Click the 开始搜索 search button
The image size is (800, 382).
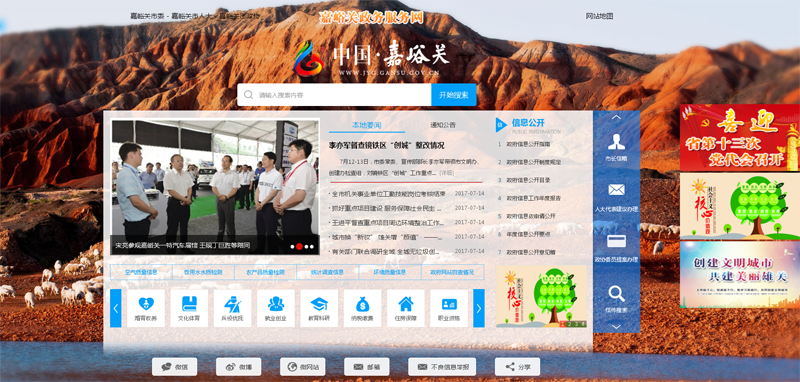(454, 95)
